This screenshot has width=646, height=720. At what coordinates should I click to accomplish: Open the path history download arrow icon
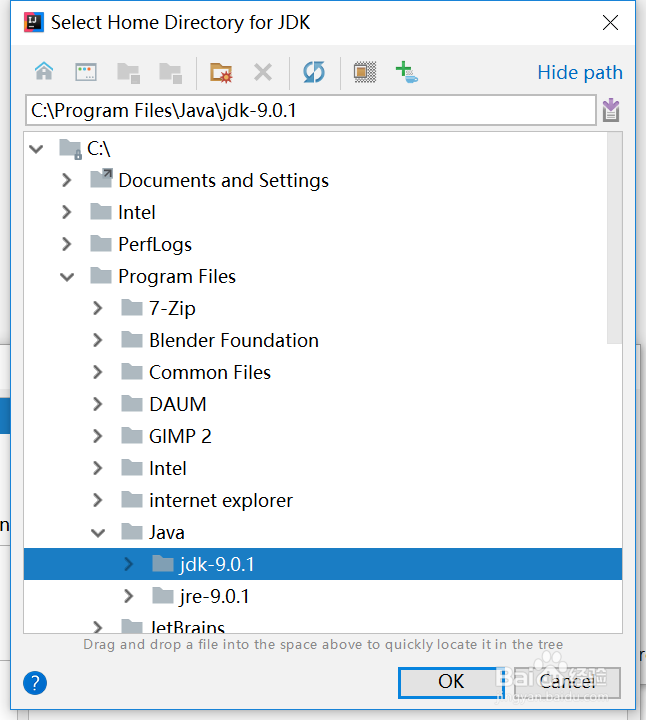pyautogui.click(x=611, y=110)
